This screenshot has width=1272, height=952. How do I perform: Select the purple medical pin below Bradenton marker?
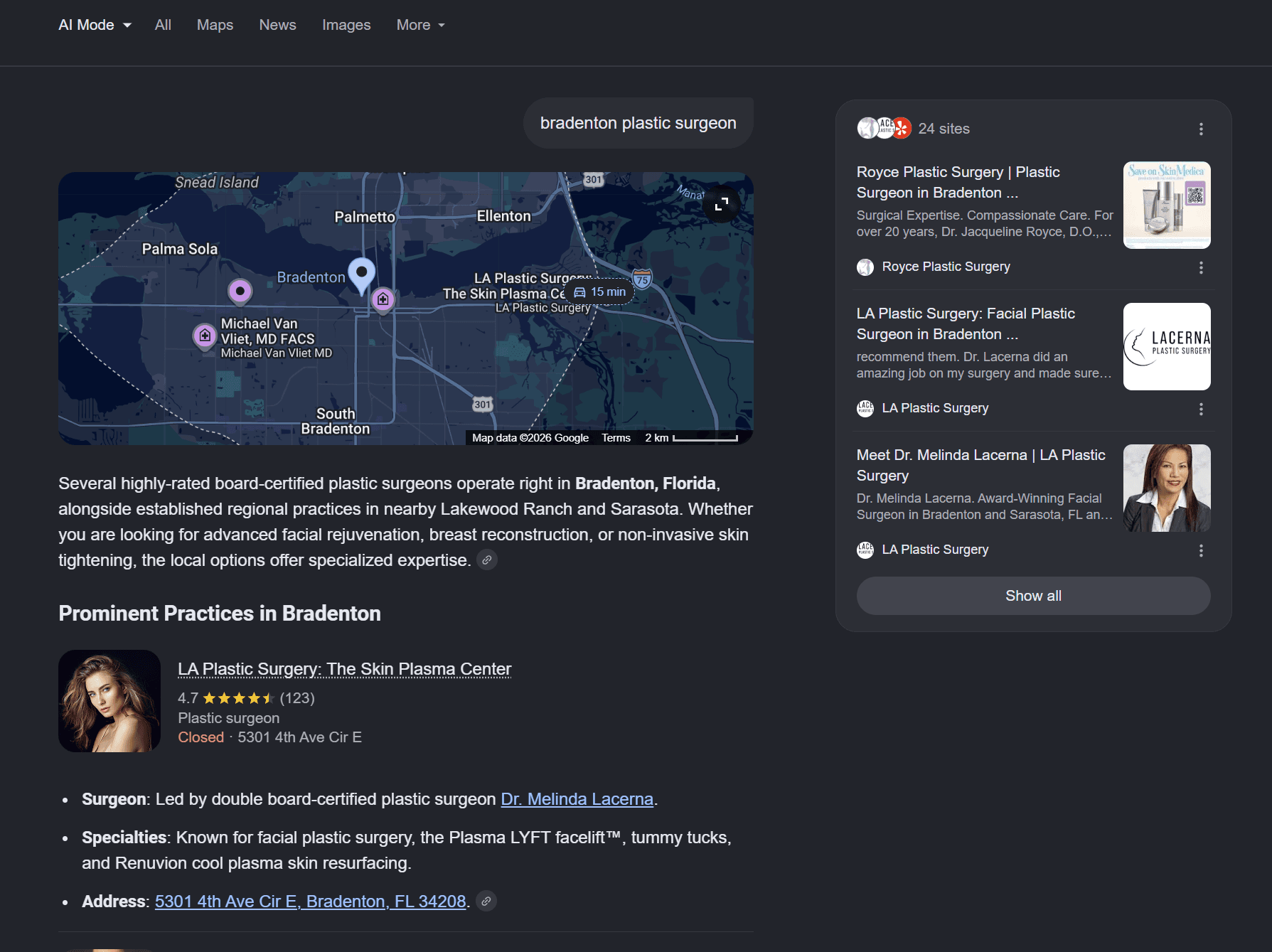(x=383, y=299)
